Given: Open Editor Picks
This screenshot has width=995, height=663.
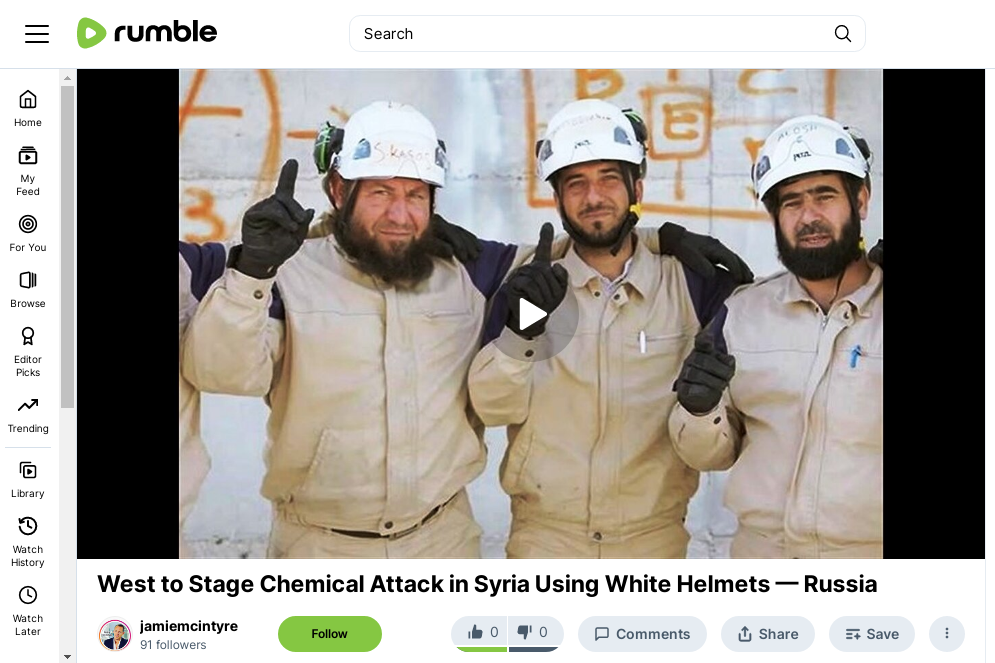Looking at the screenshot, I should (x=28, y=352).
